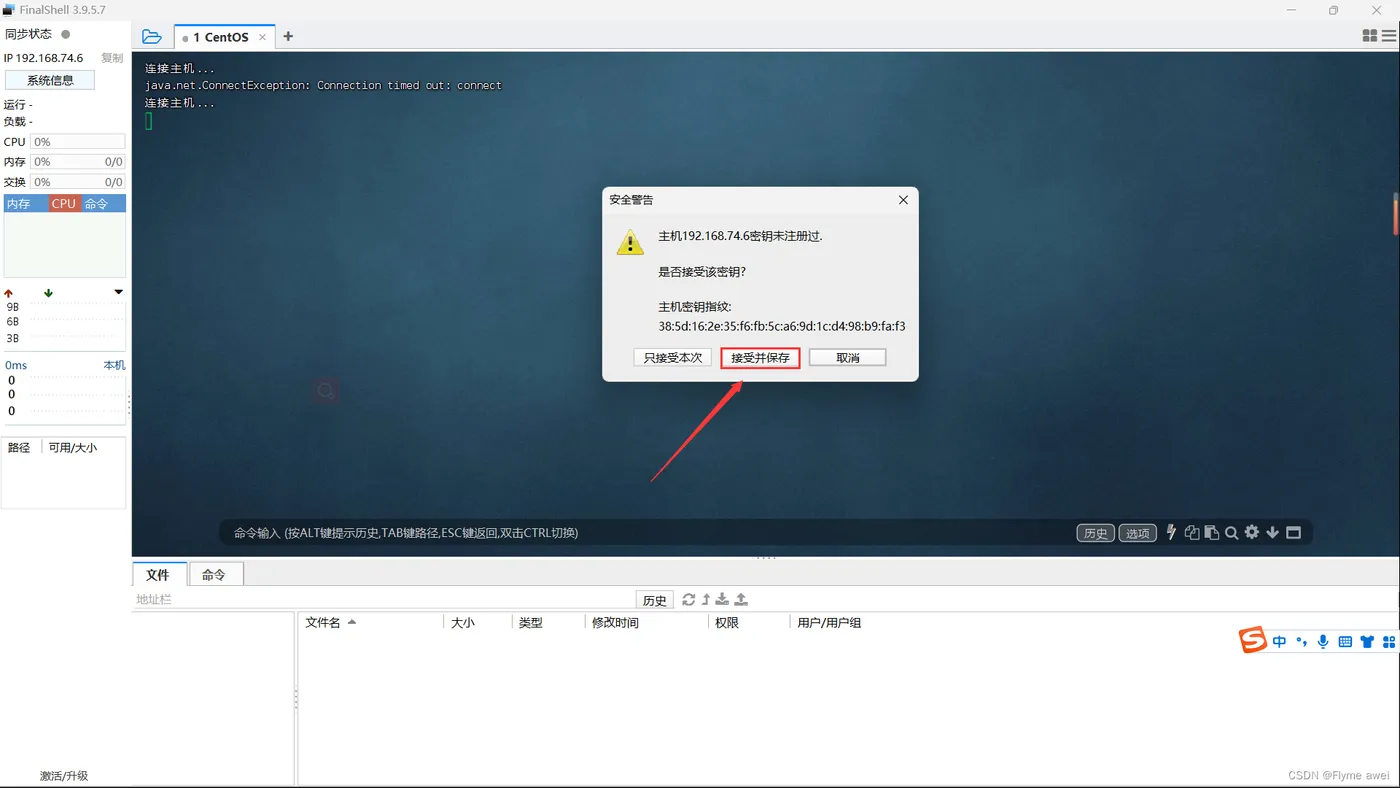Click the upload file icon
Viewport: 1400px width, 788px height.
(x=741, y=599)
